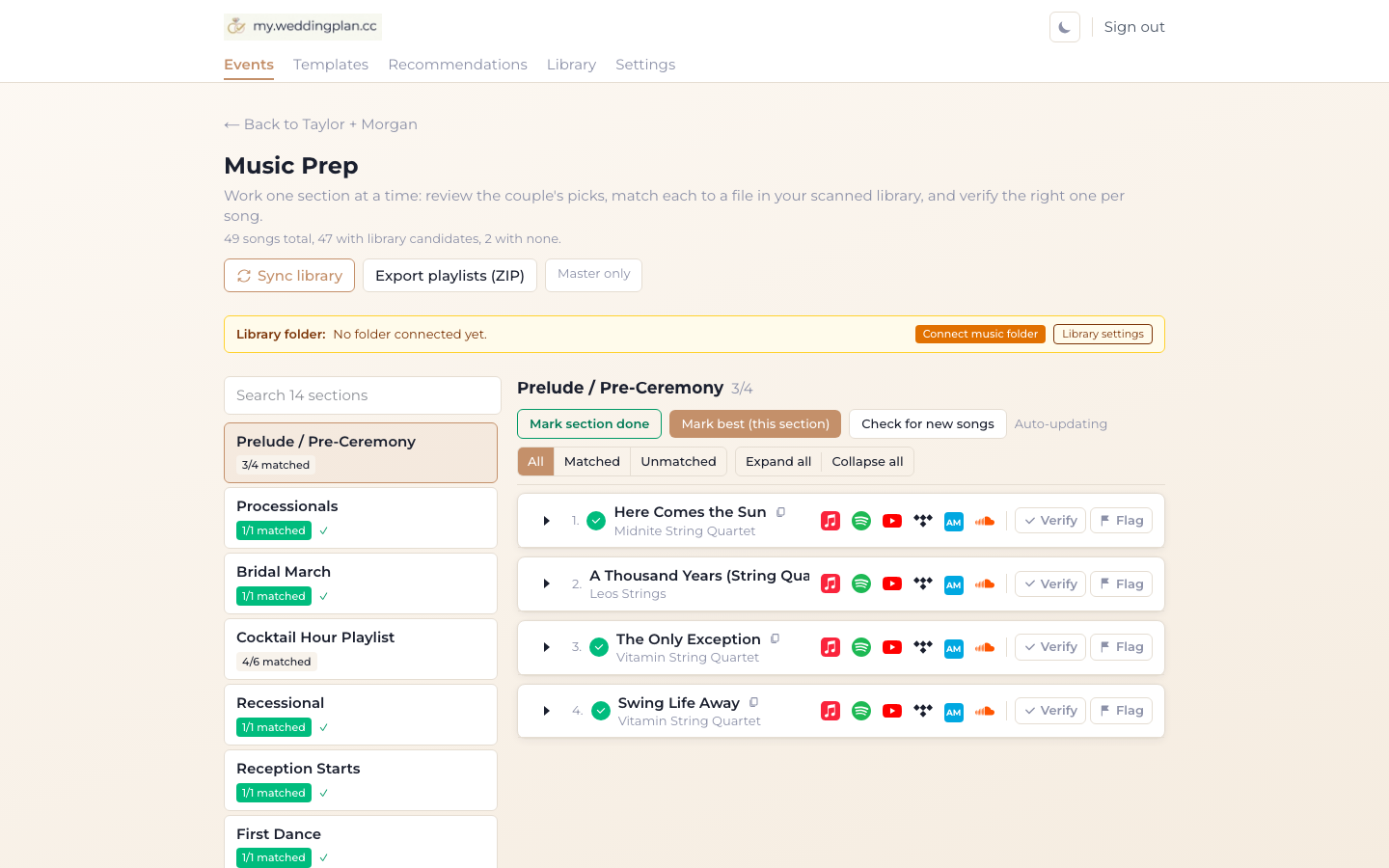Select the Recessional section
Viewport: 1389px width, 868px height.
361,715
